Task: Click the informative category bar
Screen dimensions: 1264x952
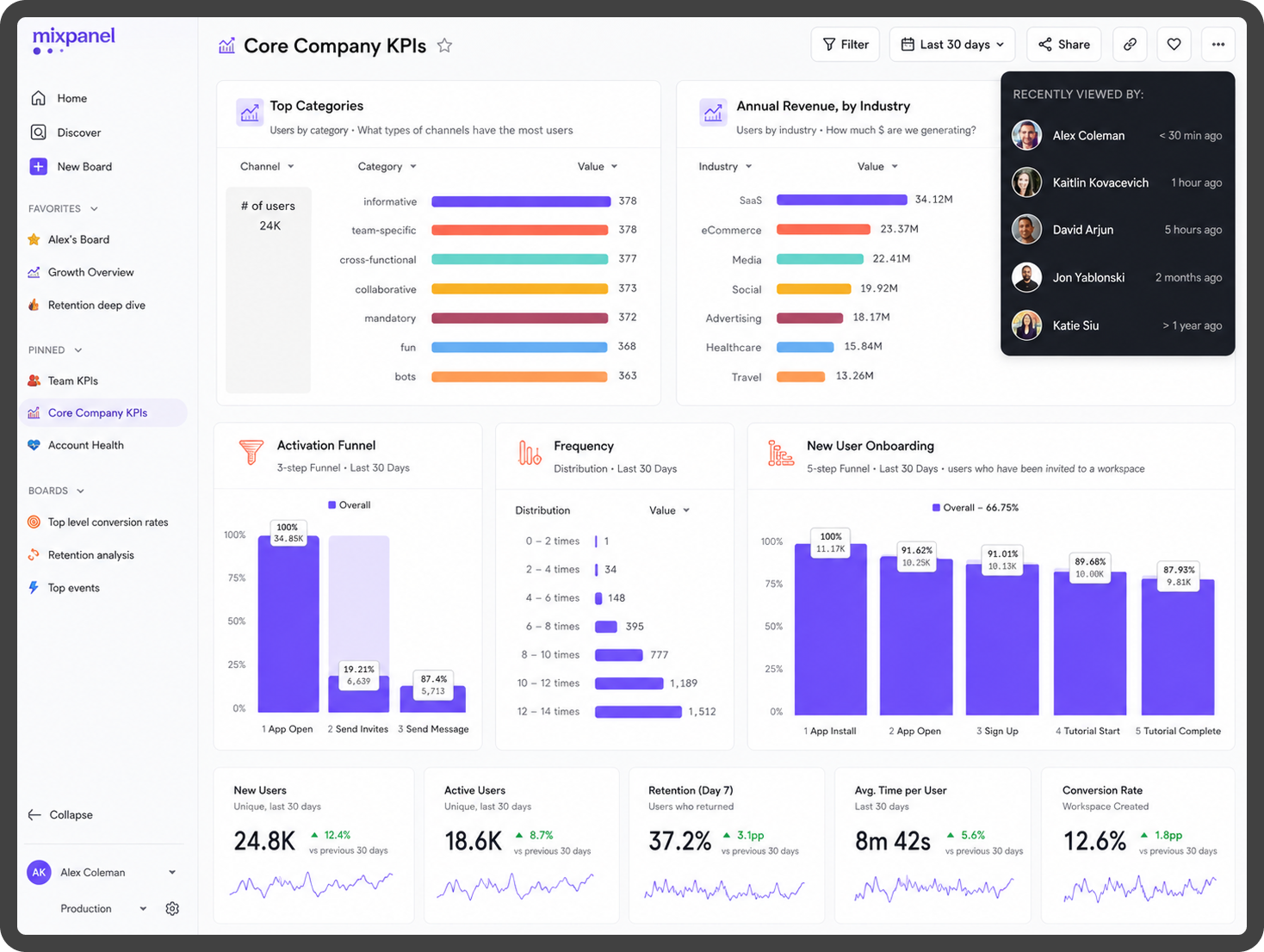Action: pos(521,201)
